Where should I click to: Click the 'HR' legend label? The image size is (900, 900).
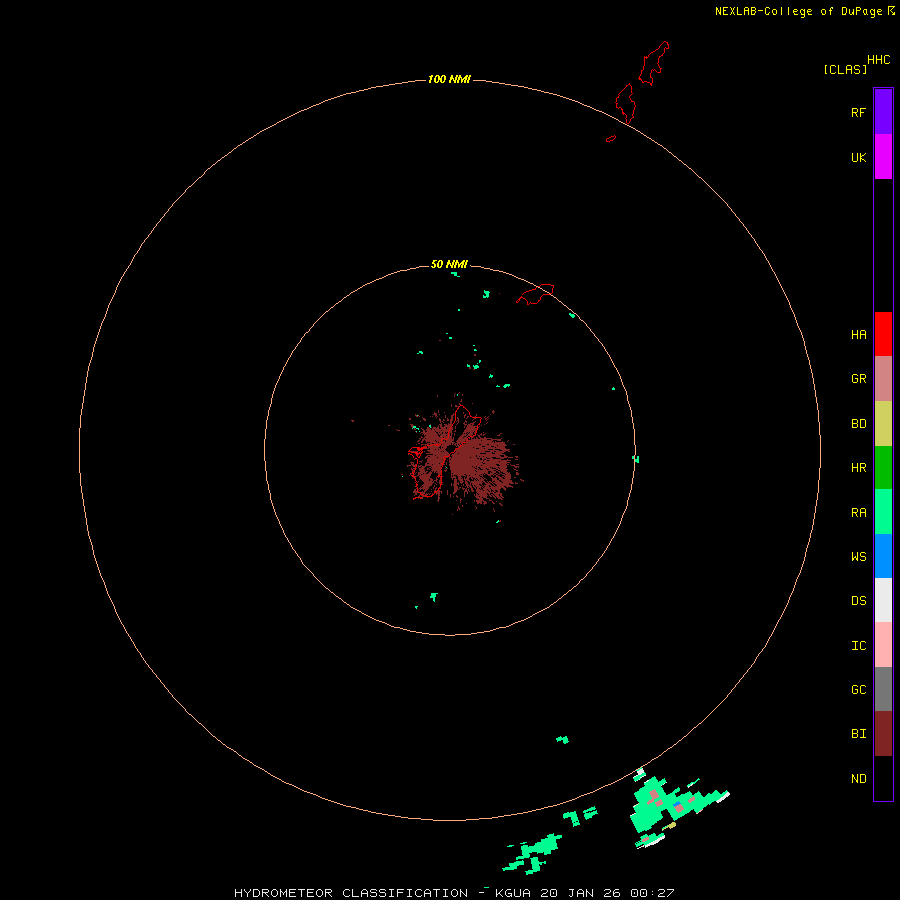858,468
